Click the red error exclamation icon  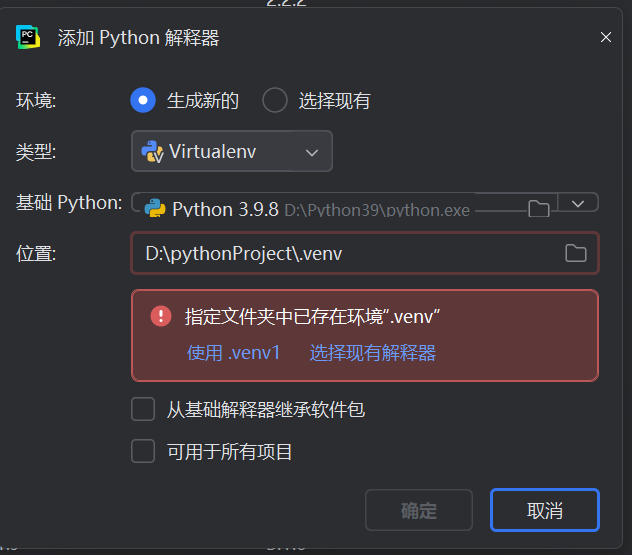pyautogui.click(x=161, y=316)
